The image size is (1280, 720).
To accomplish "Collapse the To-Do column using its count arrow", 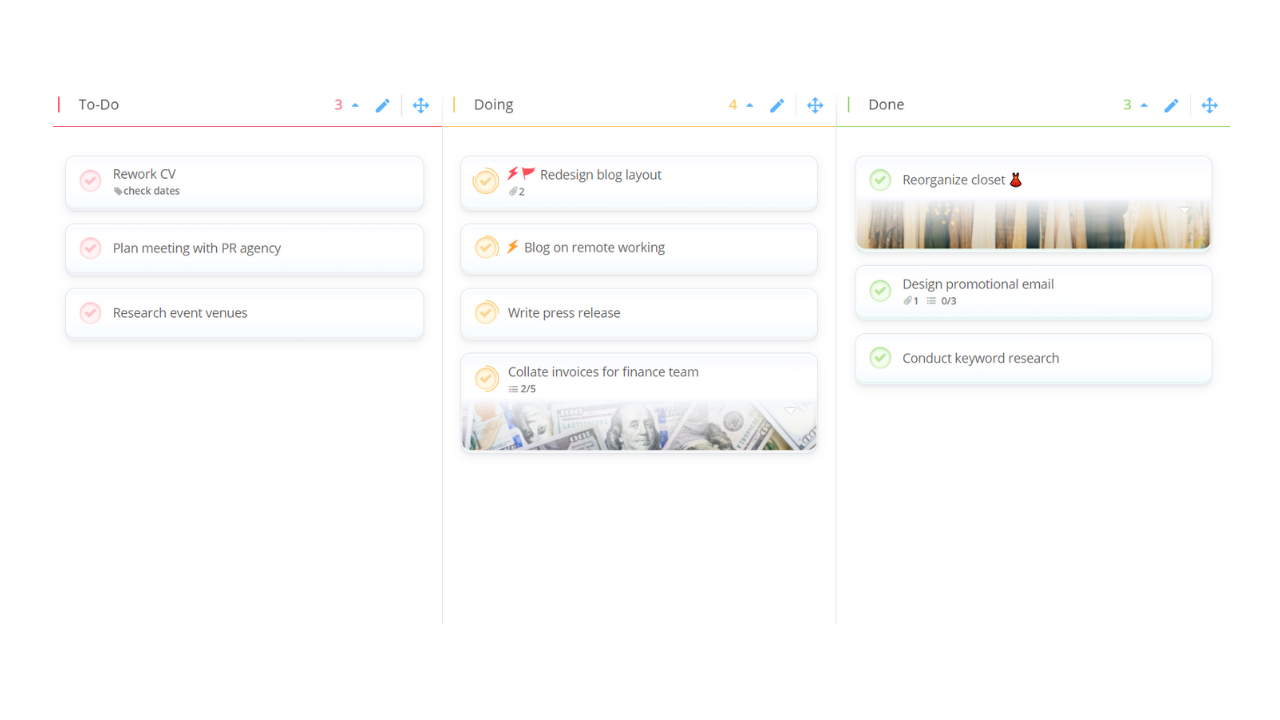I will point(355,105).
